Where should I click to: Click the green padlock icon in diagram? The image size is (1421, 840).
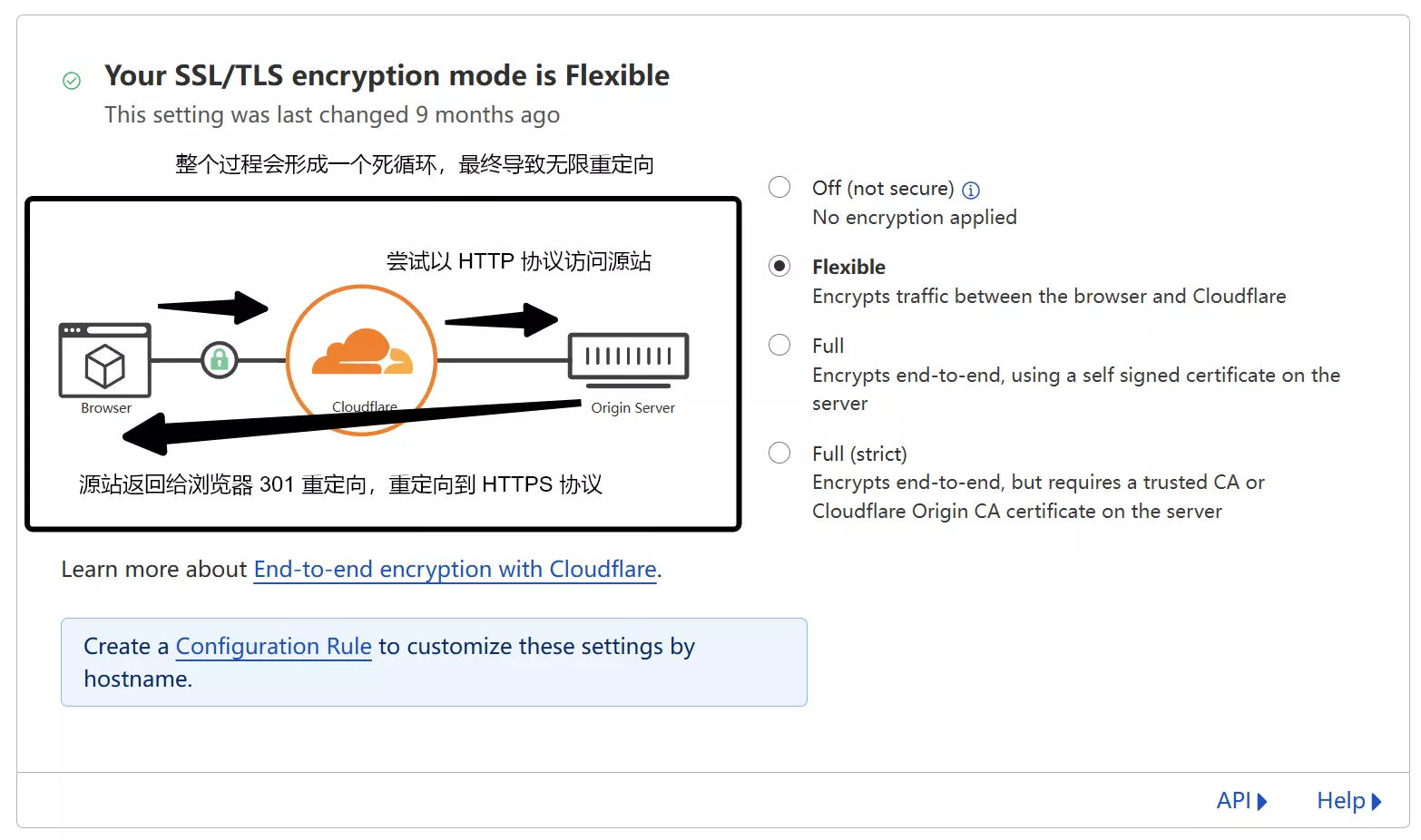(x=219, y=360)
